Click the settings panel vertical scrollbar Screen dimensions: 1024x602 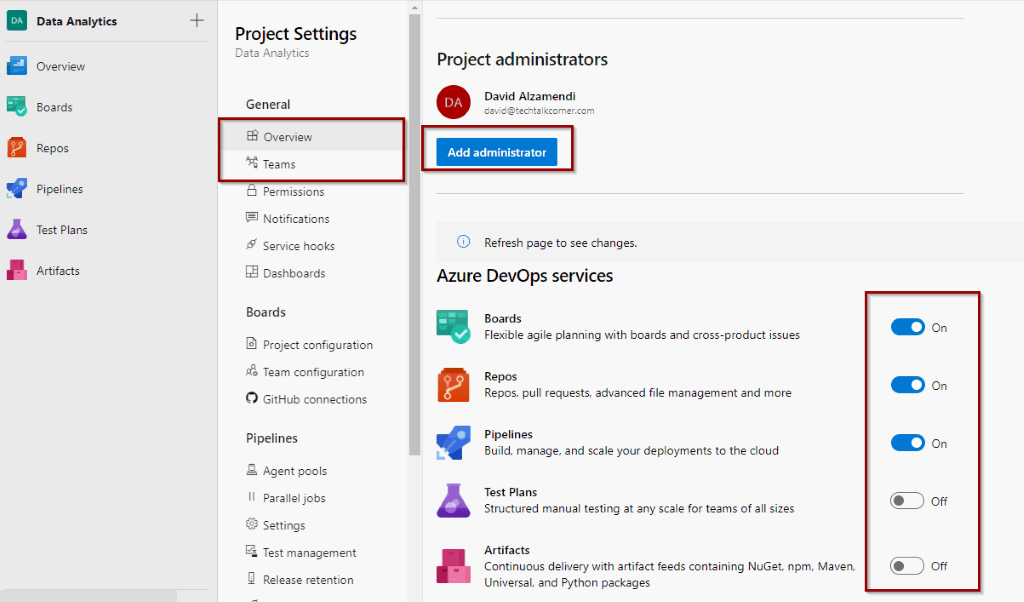click(x=415, y=235)
